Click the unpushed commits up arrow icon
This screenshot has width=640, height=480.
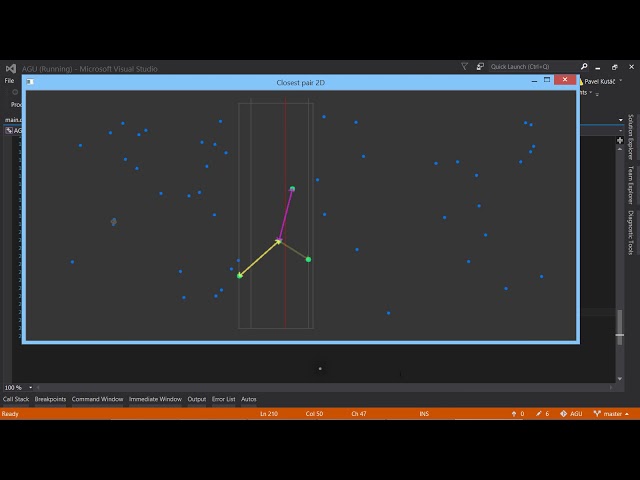click(514, 414)
